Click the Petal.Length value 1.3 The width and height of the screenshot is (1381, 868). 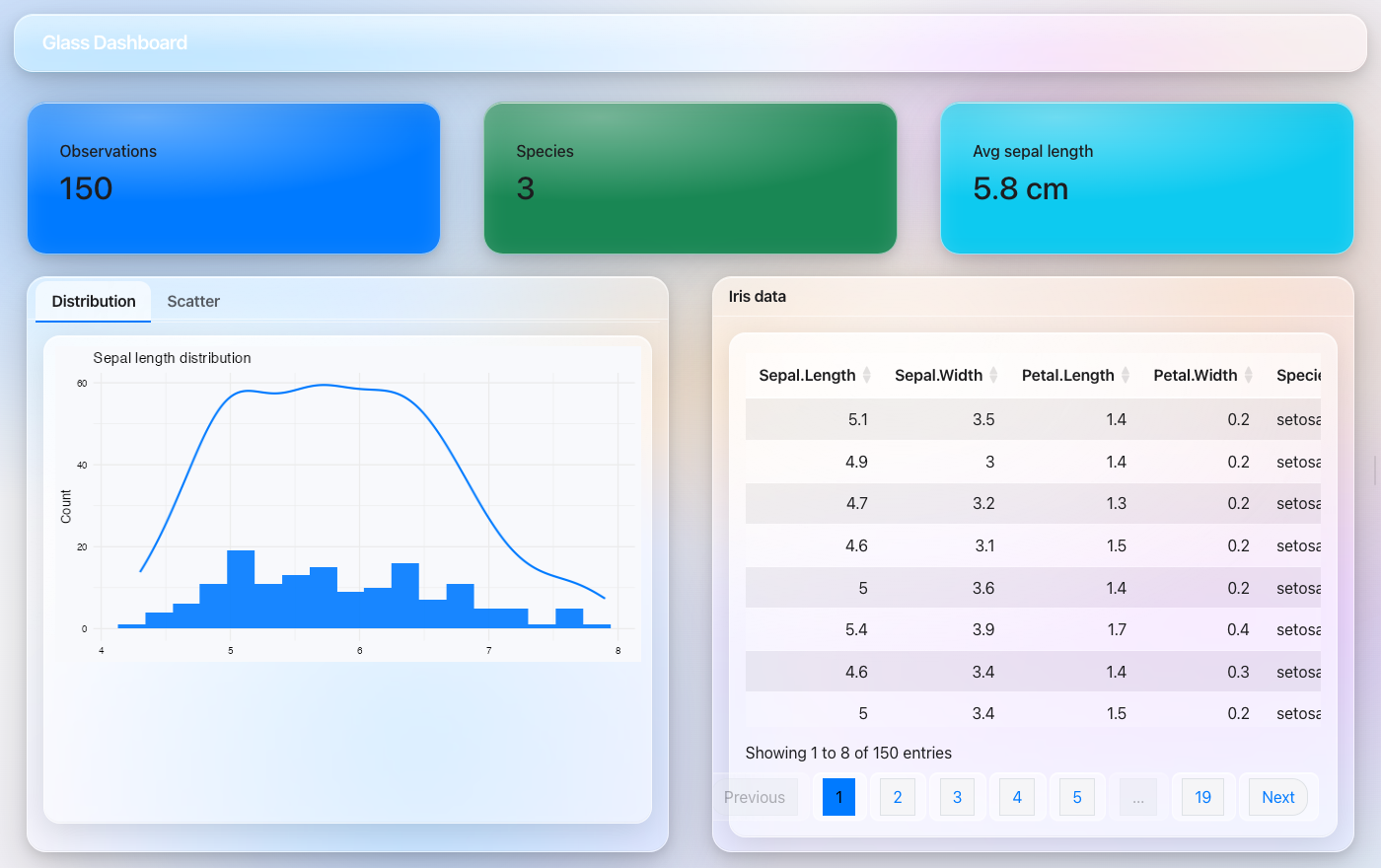[1117, 503]
